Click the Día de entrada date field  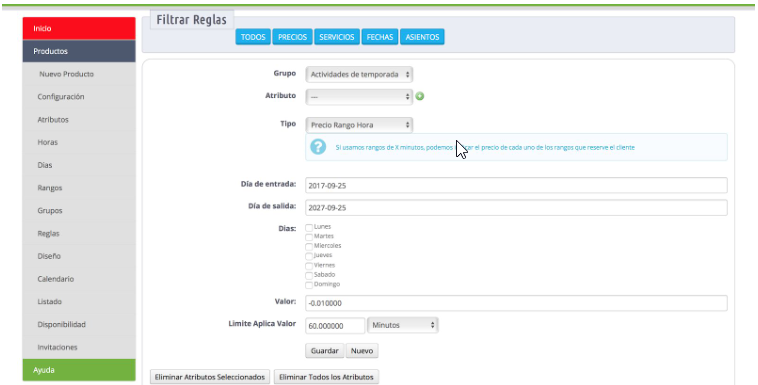516,185
